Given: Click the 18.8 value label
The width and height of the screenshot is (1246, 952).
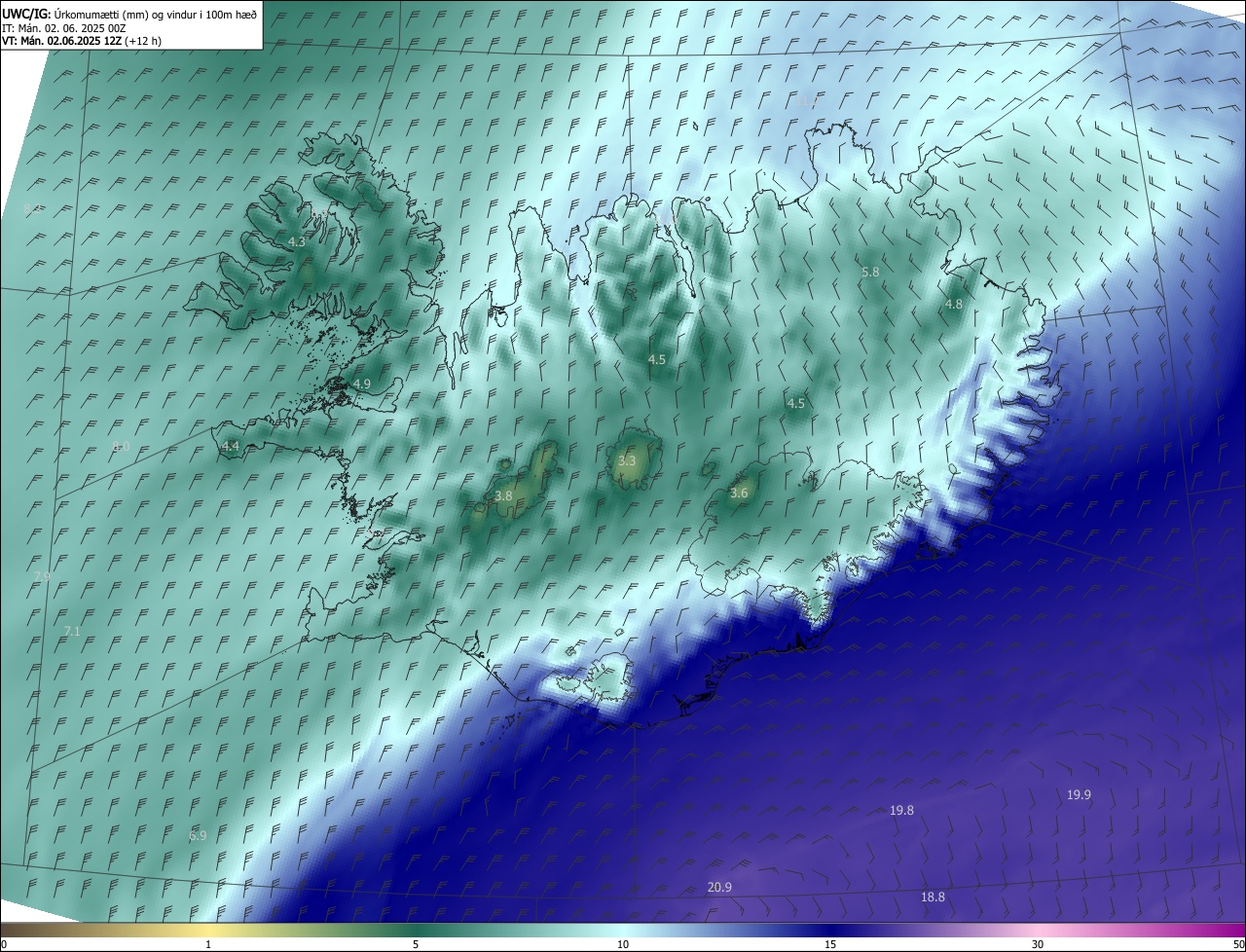Looking at the screenshot, I should pos(933,897).
